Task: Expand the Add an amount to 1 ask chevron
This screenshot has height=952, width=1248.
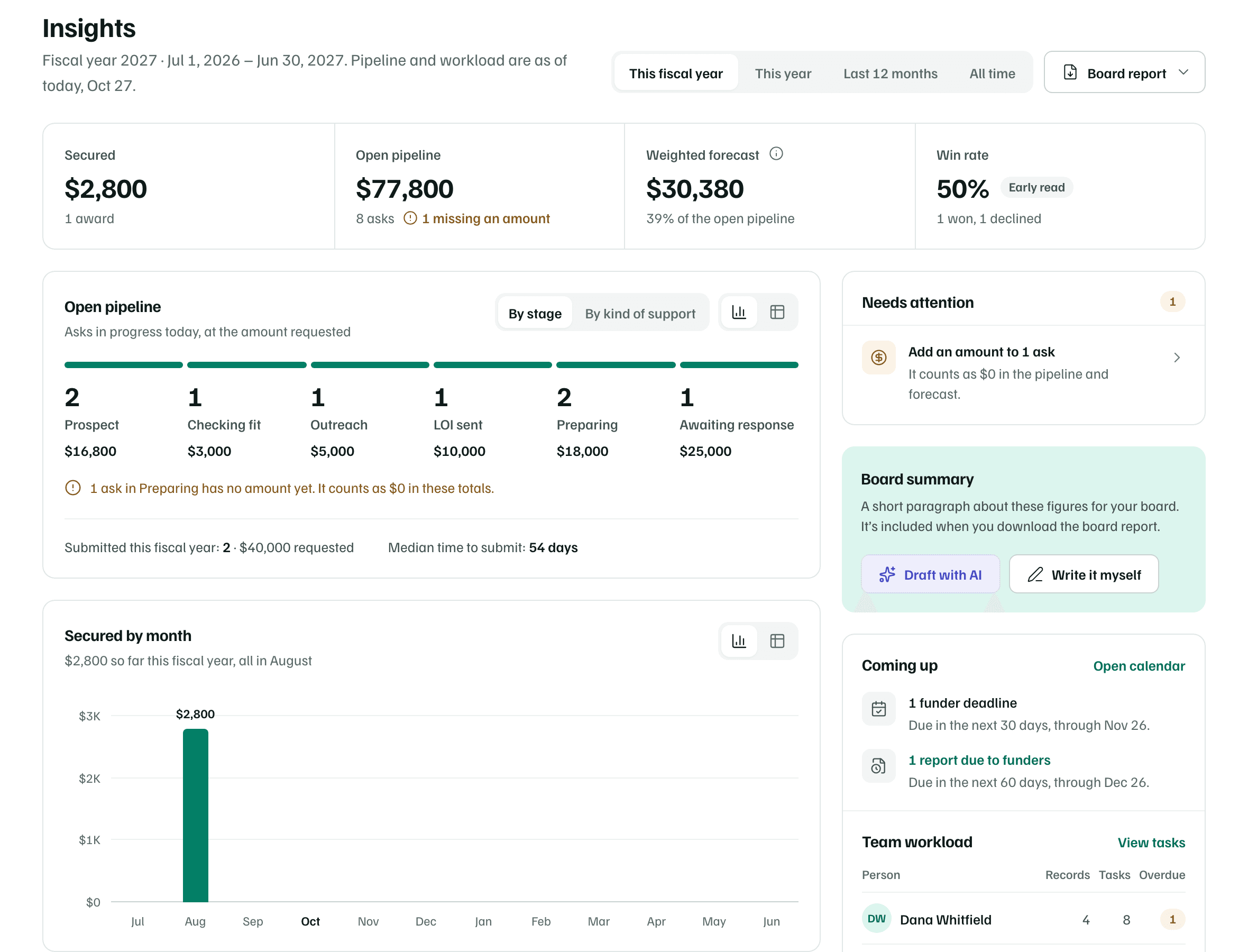Action: [1177, 358]
